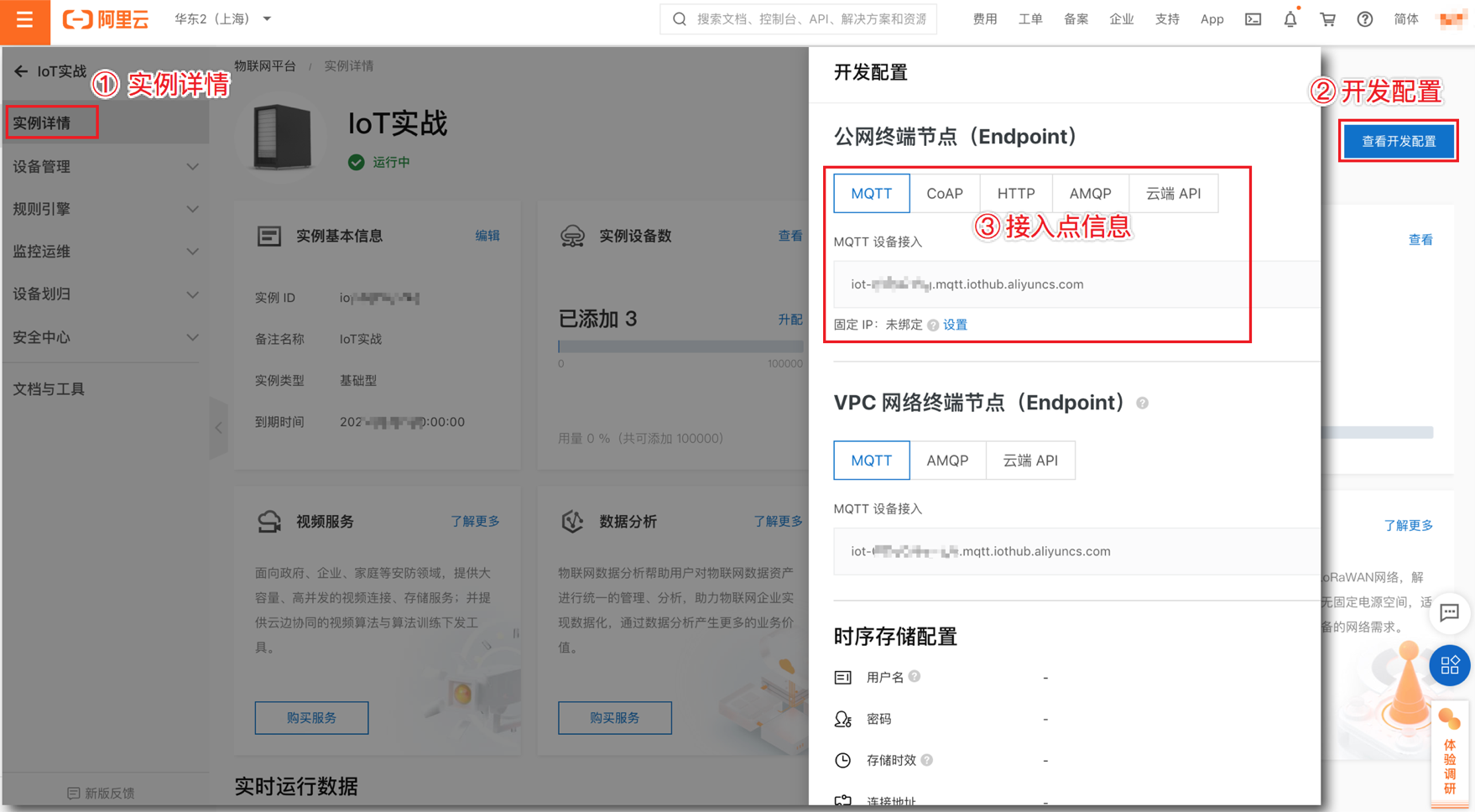
Task: Click 了解更多 for 数据分析
Action: [x=779, y=521]
